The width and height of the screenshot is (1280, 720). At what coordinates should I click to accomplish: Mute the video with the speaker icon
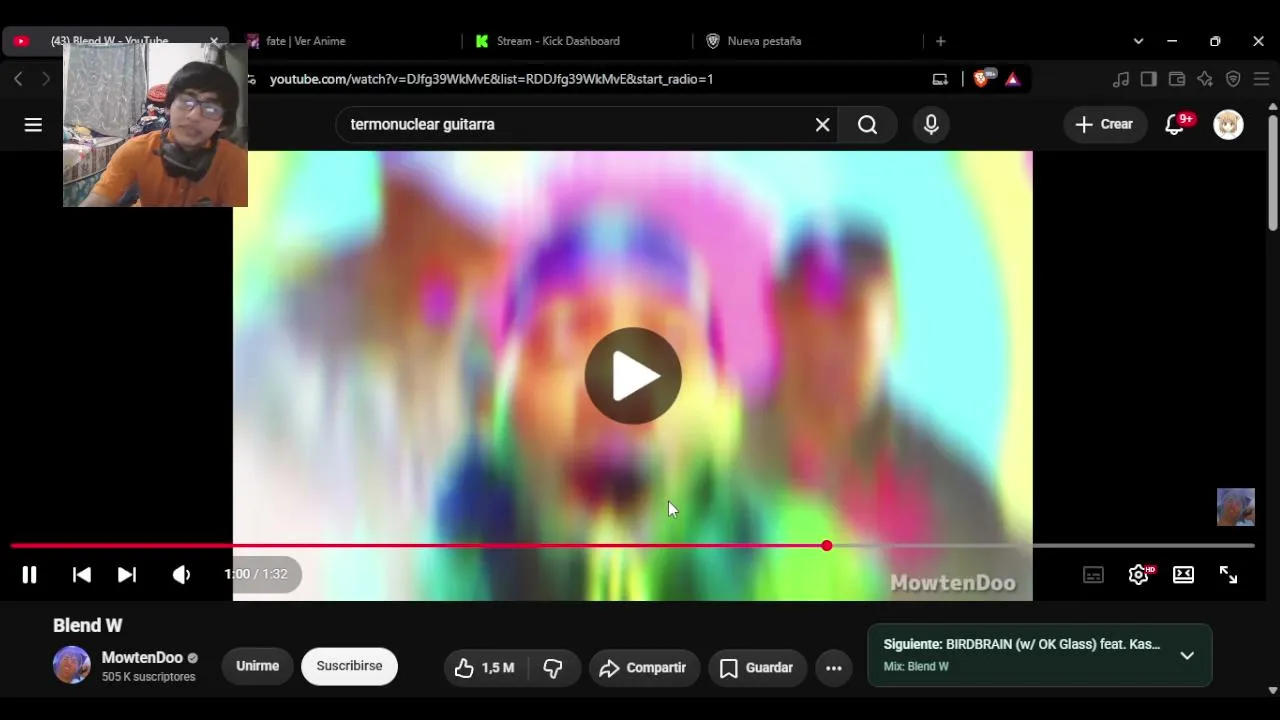pyautogui.click(x=181, y=575)
